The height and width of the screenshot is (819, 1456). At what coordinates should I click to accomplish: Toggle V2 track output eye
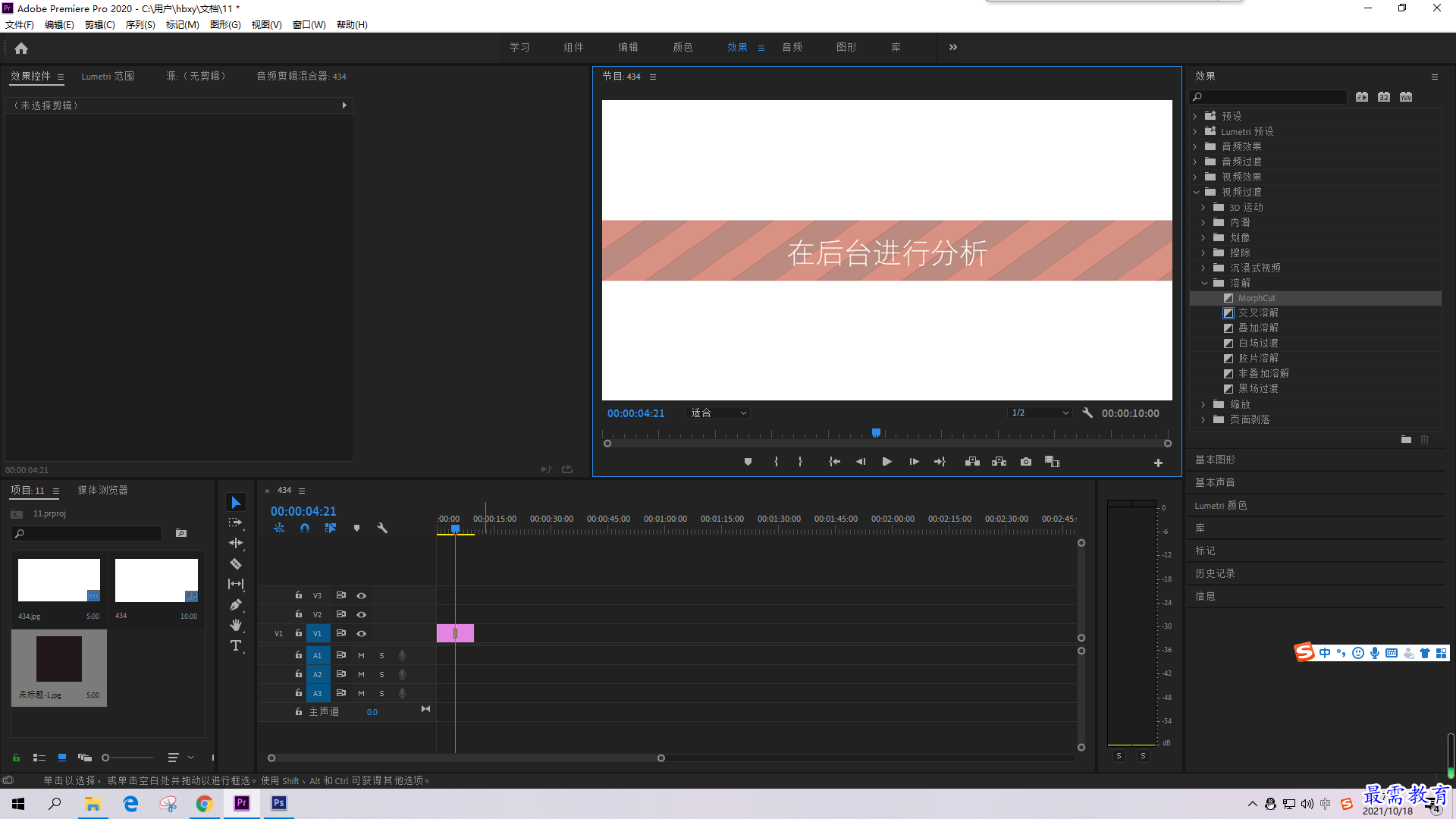coord(362,614)
